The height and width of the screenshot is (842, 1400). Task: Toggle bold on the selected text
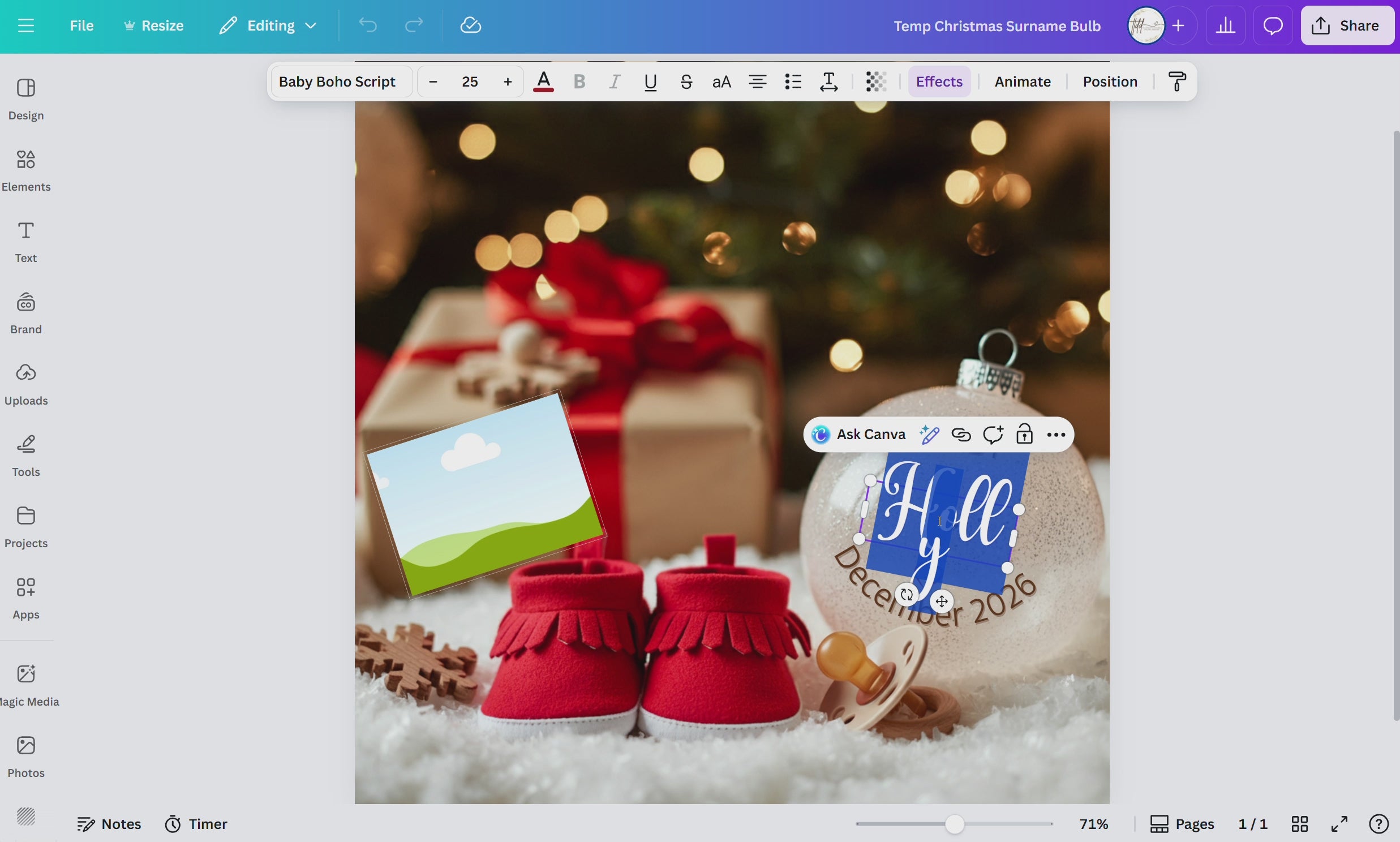point(578,81)
